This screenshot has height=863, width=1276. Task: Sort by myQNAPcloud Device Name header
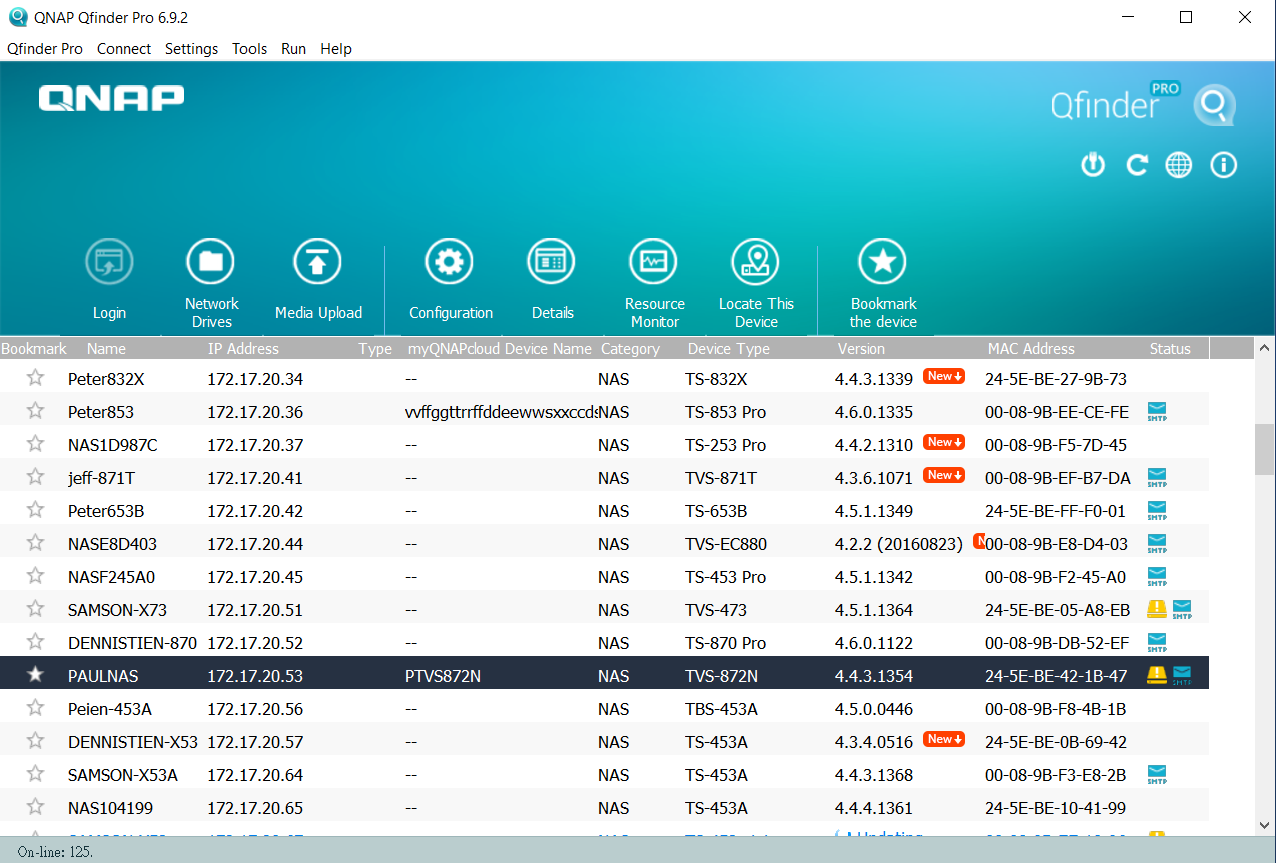coord(500,349)
